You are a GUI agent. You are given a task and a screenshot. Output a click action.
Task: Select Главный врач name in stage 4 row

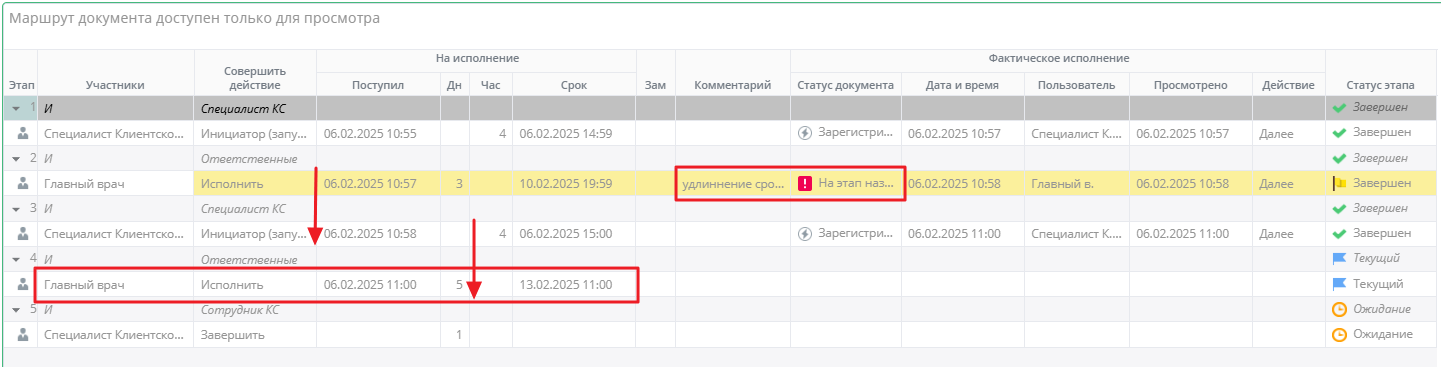tap(84, 284)
